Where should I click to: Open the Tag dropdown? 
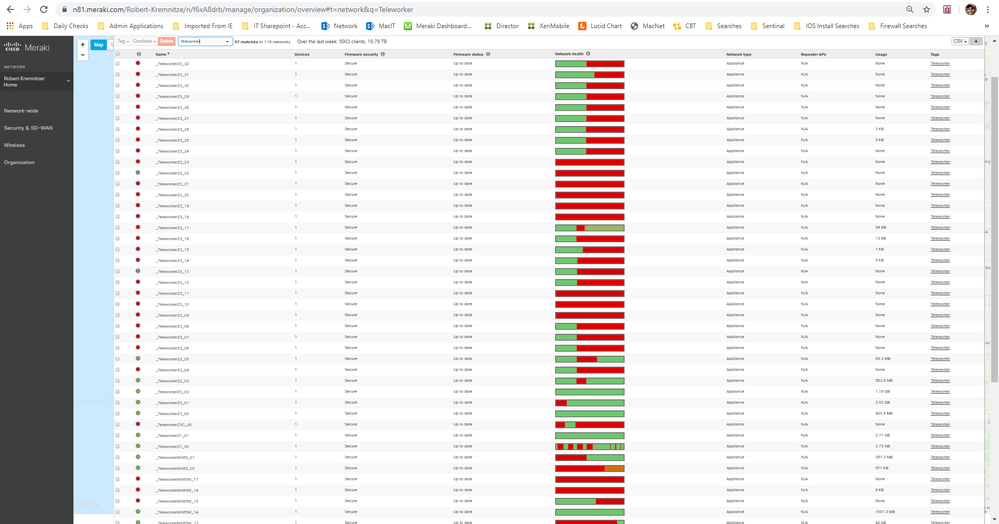123,41
